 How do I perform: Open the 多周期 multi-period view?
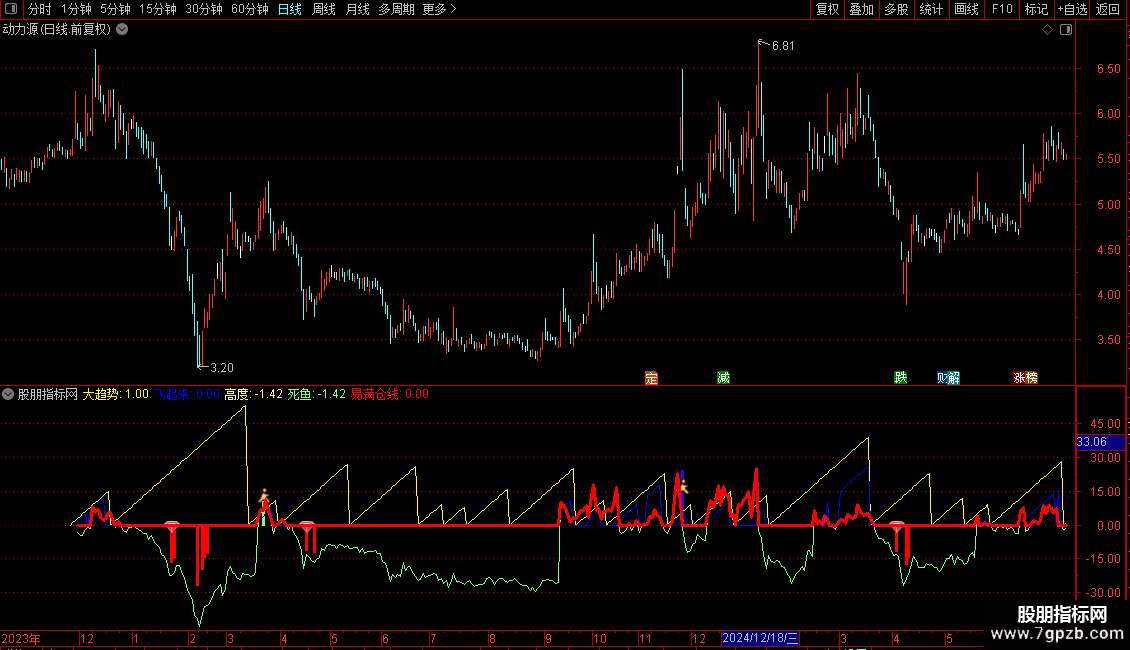[396, 9]
